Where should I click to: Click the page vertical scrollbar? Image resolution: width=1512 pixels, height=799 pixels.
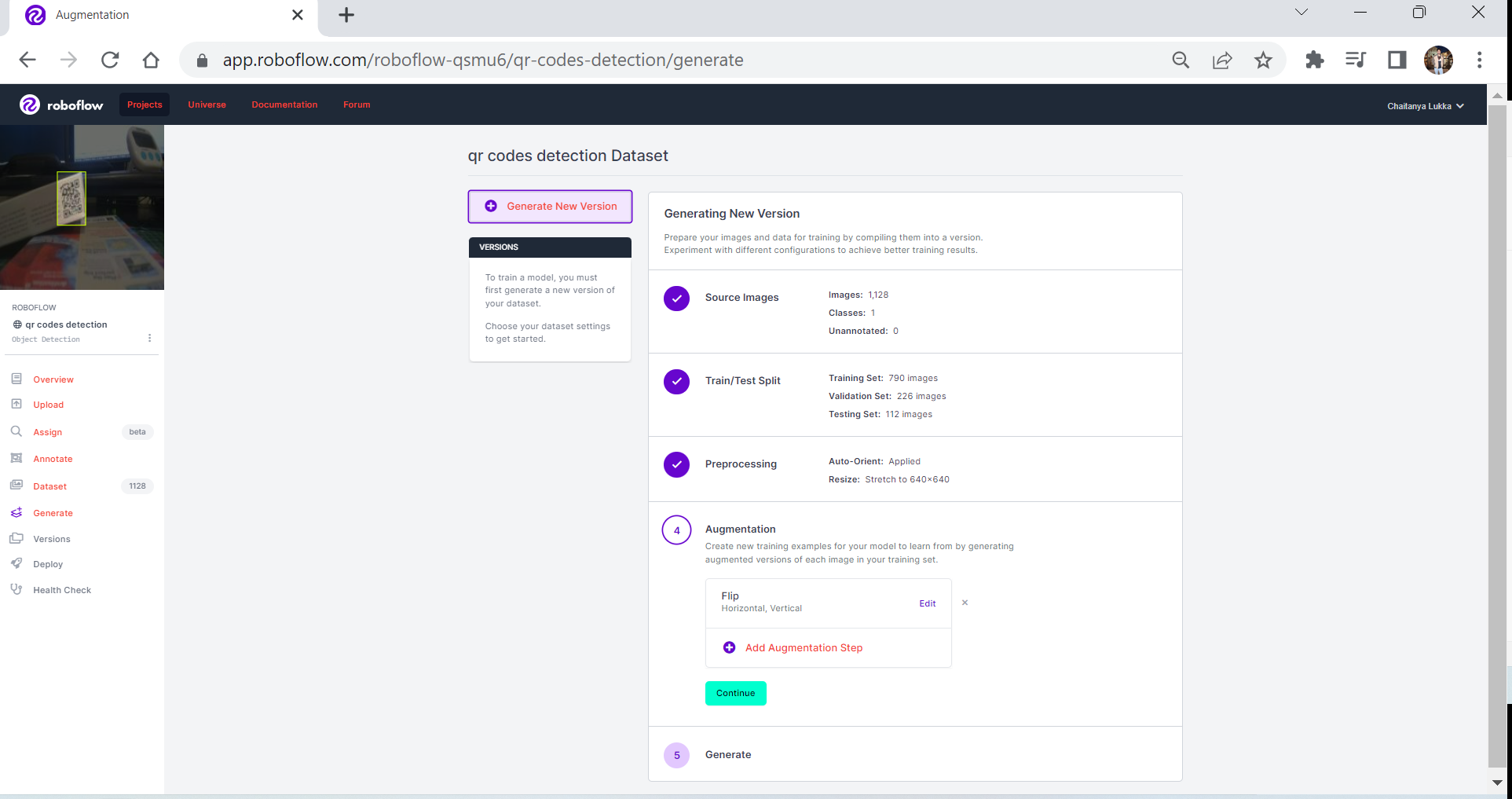click(x=1497, y=436)
